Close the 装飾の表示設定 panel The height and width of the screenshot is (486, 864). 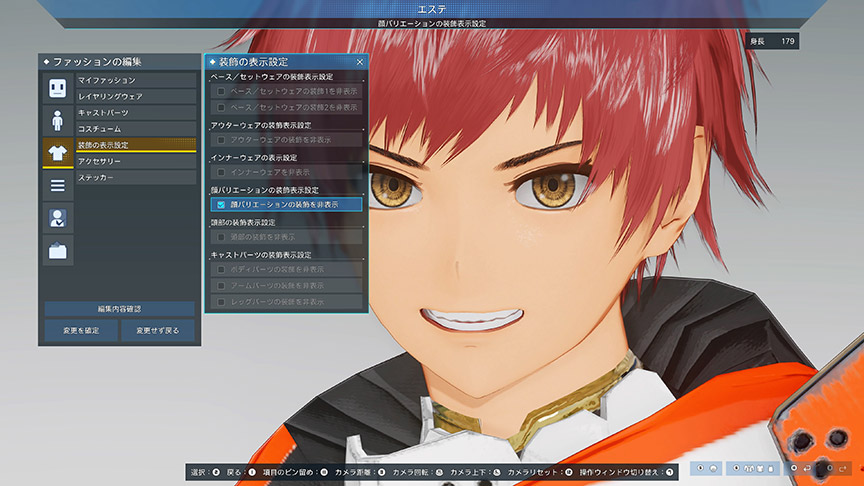360,62
